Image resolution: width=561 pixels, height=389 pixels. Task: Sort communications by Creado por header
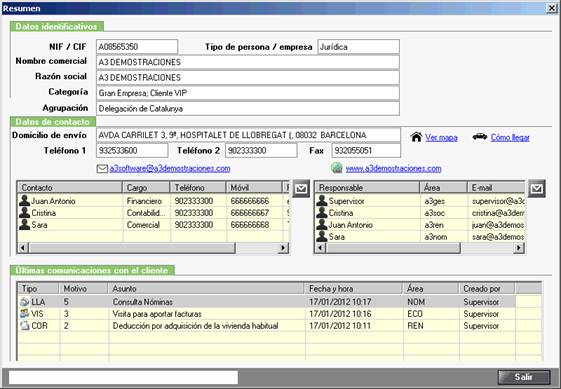click(487, 288)
